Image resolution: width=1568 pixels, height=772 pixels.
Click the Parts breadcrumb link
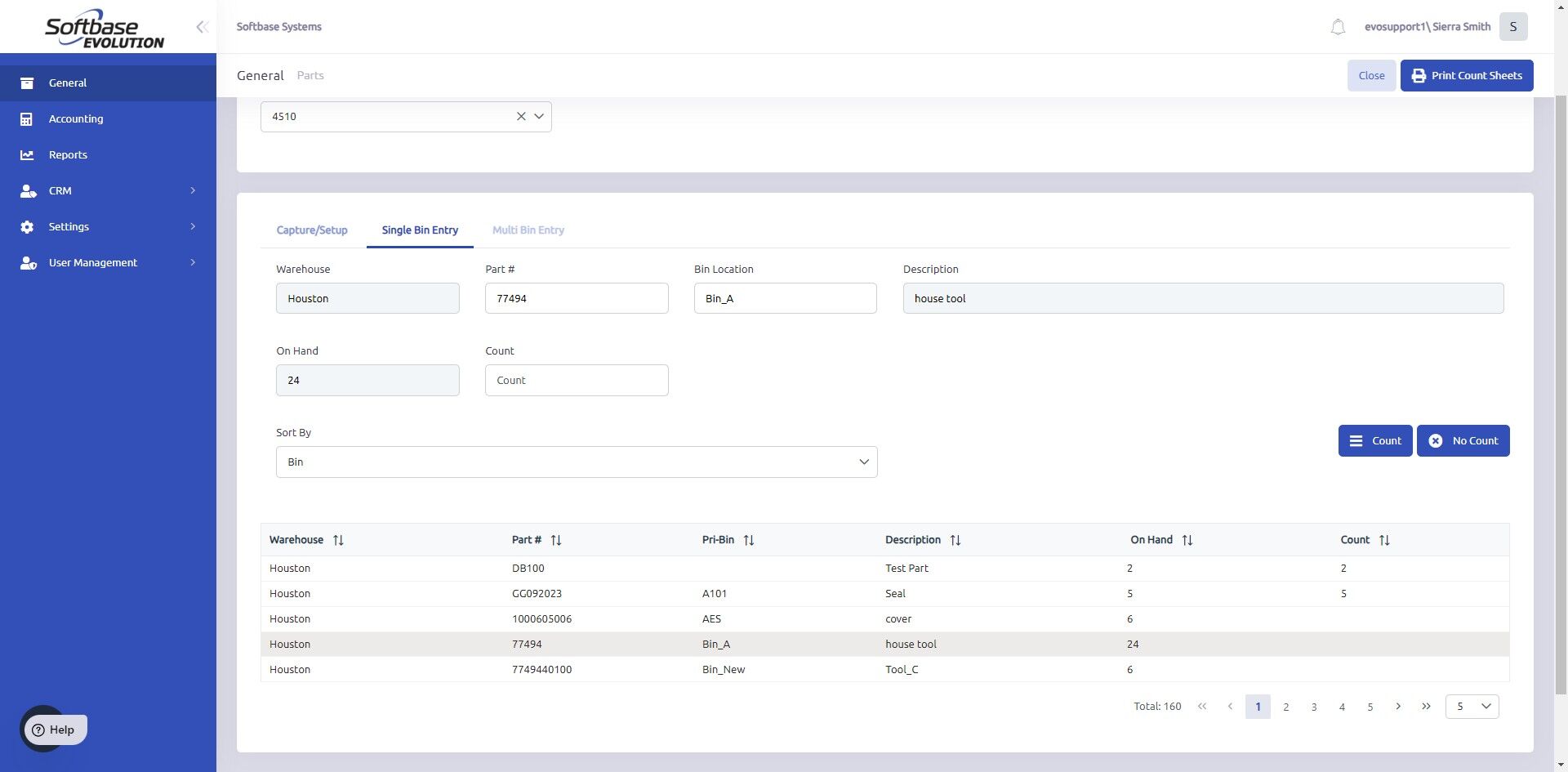(310, 76)
